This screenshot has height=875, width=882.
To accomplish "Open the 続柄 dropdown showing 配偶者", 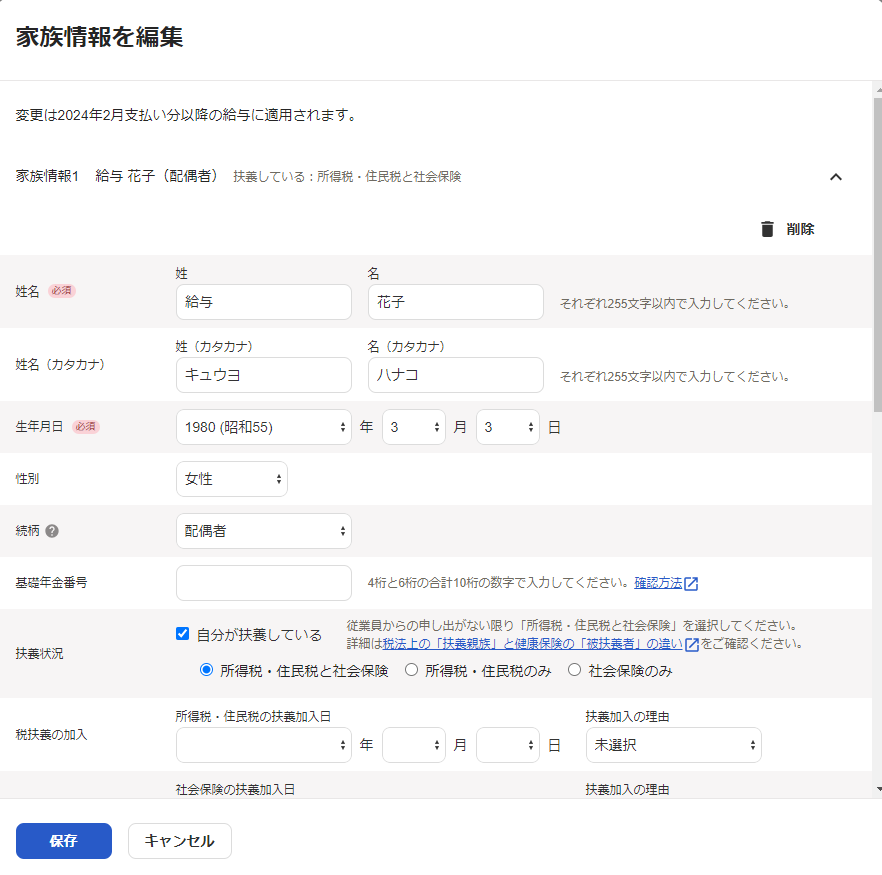I will (x=264, y=531).
